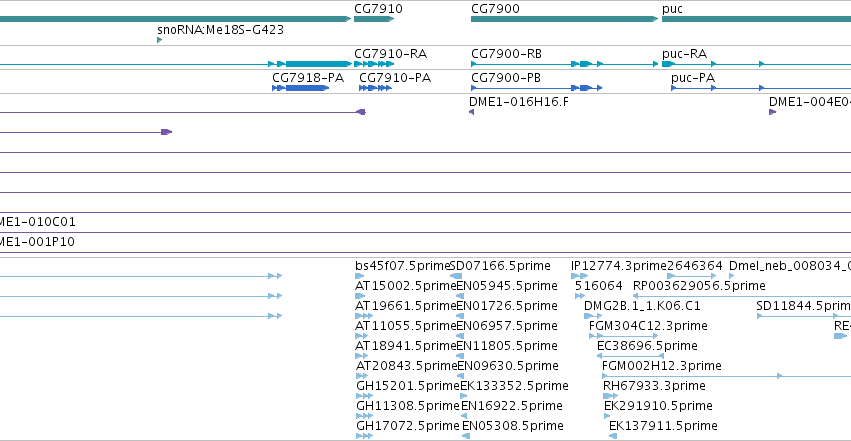Click the EK137911.5prime EST marker
Image resolution: width=851 pixels, height=441 pixels.
[x=613, y=436]
